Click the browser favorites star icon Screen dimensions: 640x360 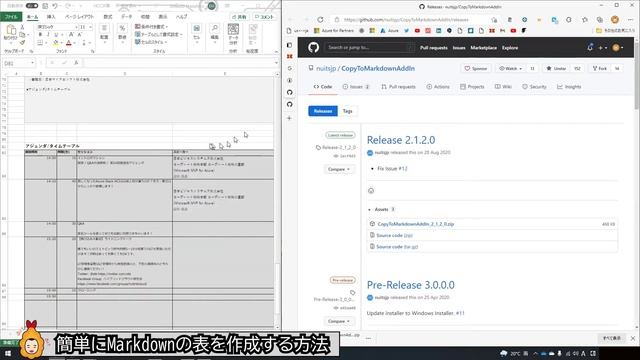click(585, 20)
